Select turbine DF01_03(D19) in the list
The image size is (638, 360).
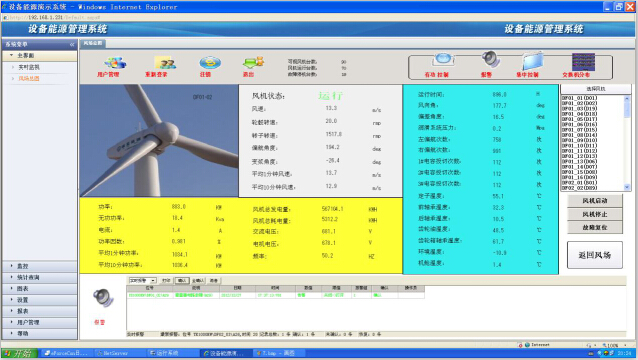click(x=579, y=109)
